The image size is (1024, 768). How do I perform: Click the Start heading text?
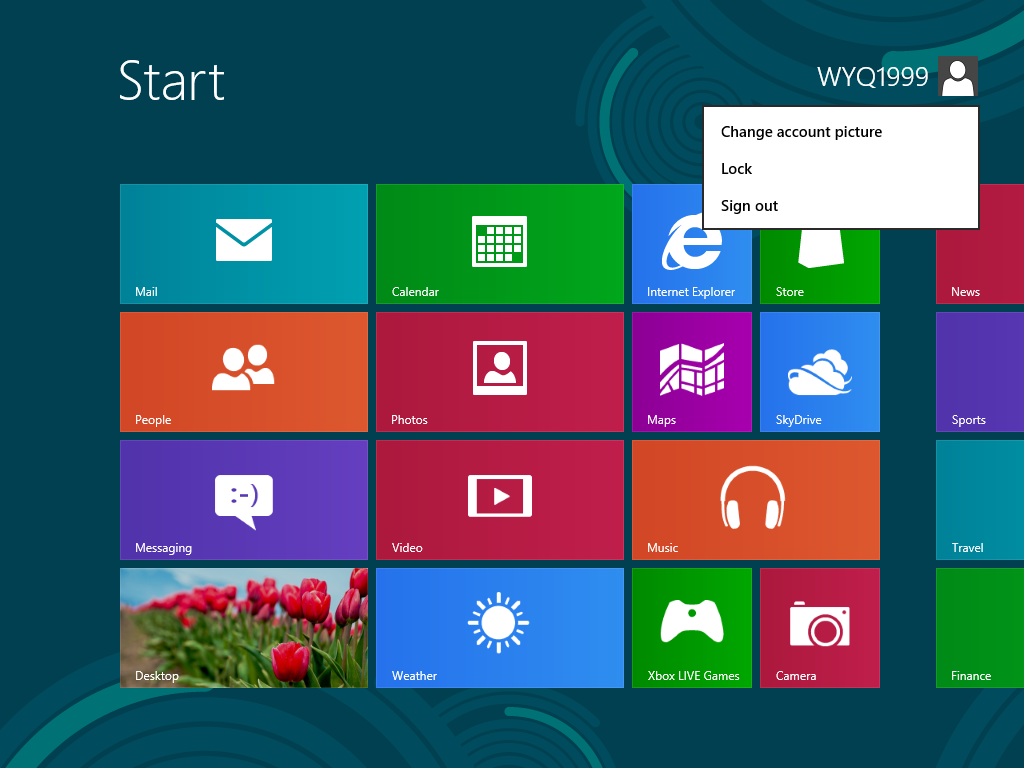[172, 81]
